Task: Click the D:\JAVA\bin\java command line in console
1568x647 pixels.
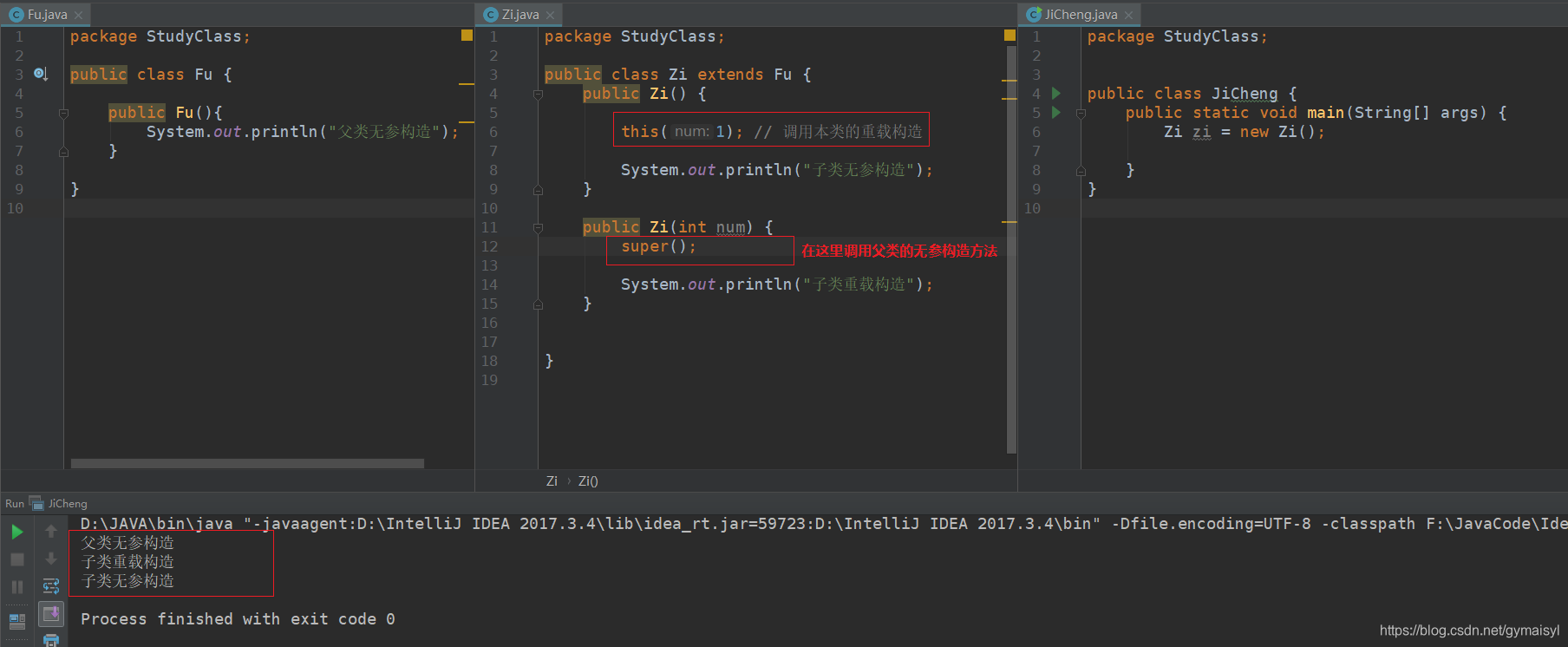Action: pyautogui.click(x=823, y=524)
